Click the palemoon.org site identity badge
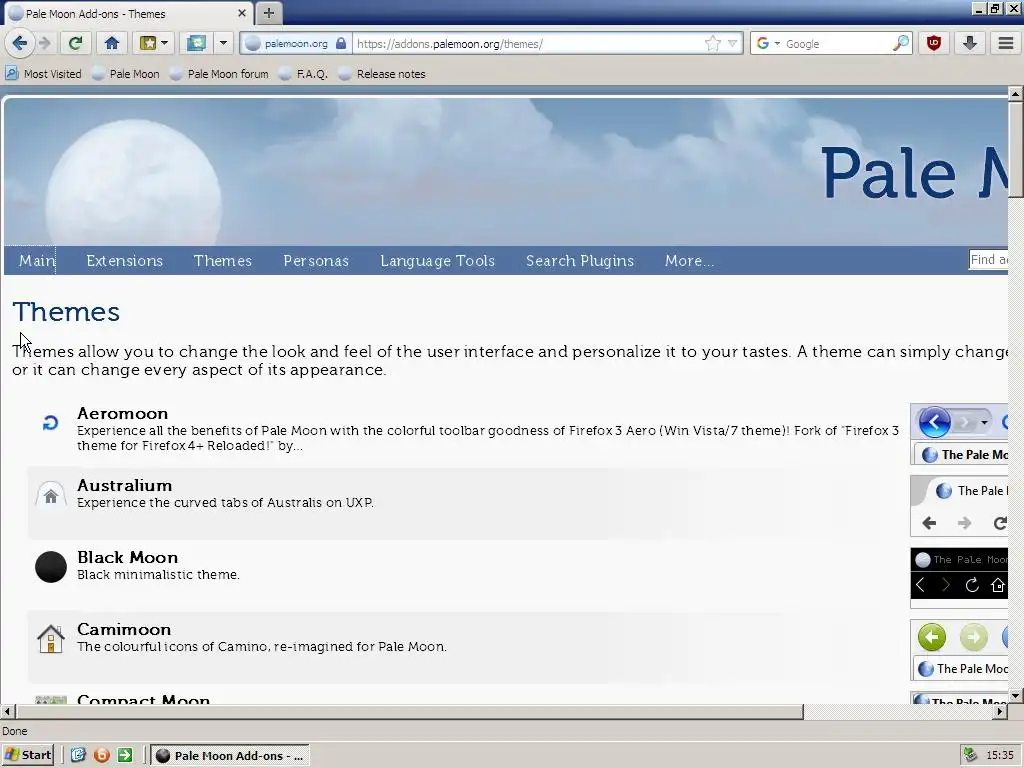The width and height of the screenshot is (1024, 768). [x=295, y=44]
